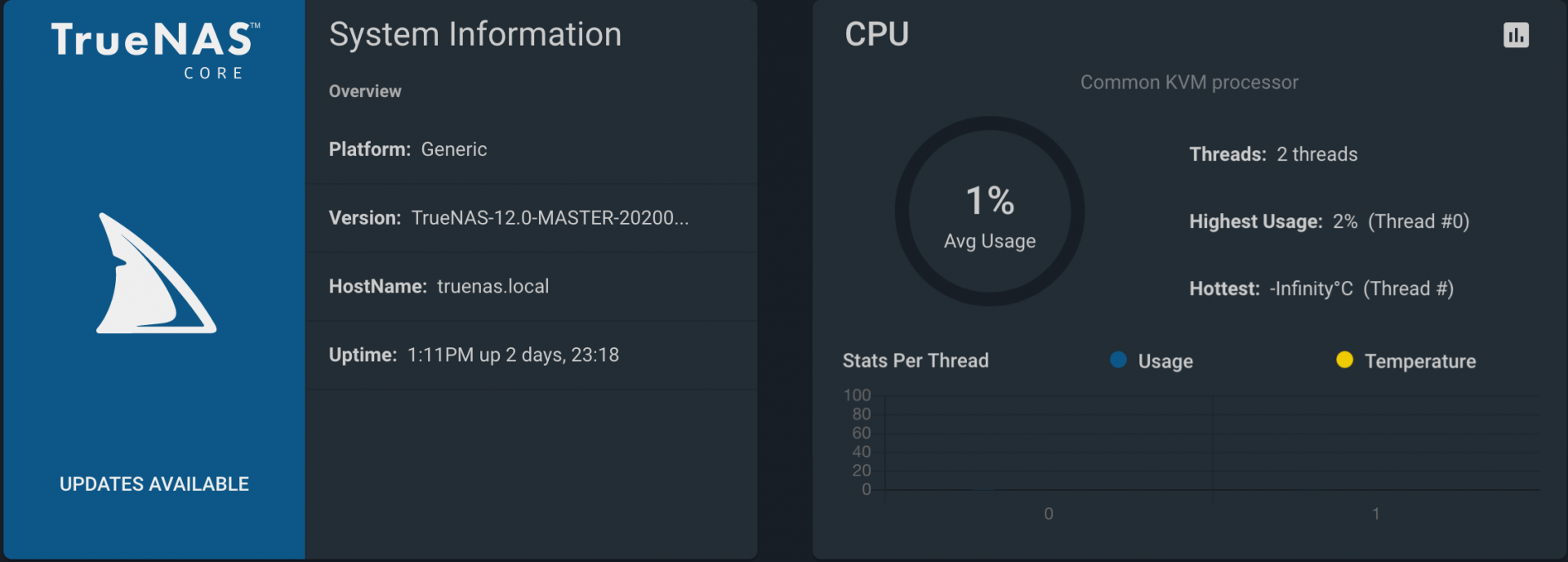Toggle the Temperature series legend label
This screenshot has height=562, width=1568.
(1420, 361)
